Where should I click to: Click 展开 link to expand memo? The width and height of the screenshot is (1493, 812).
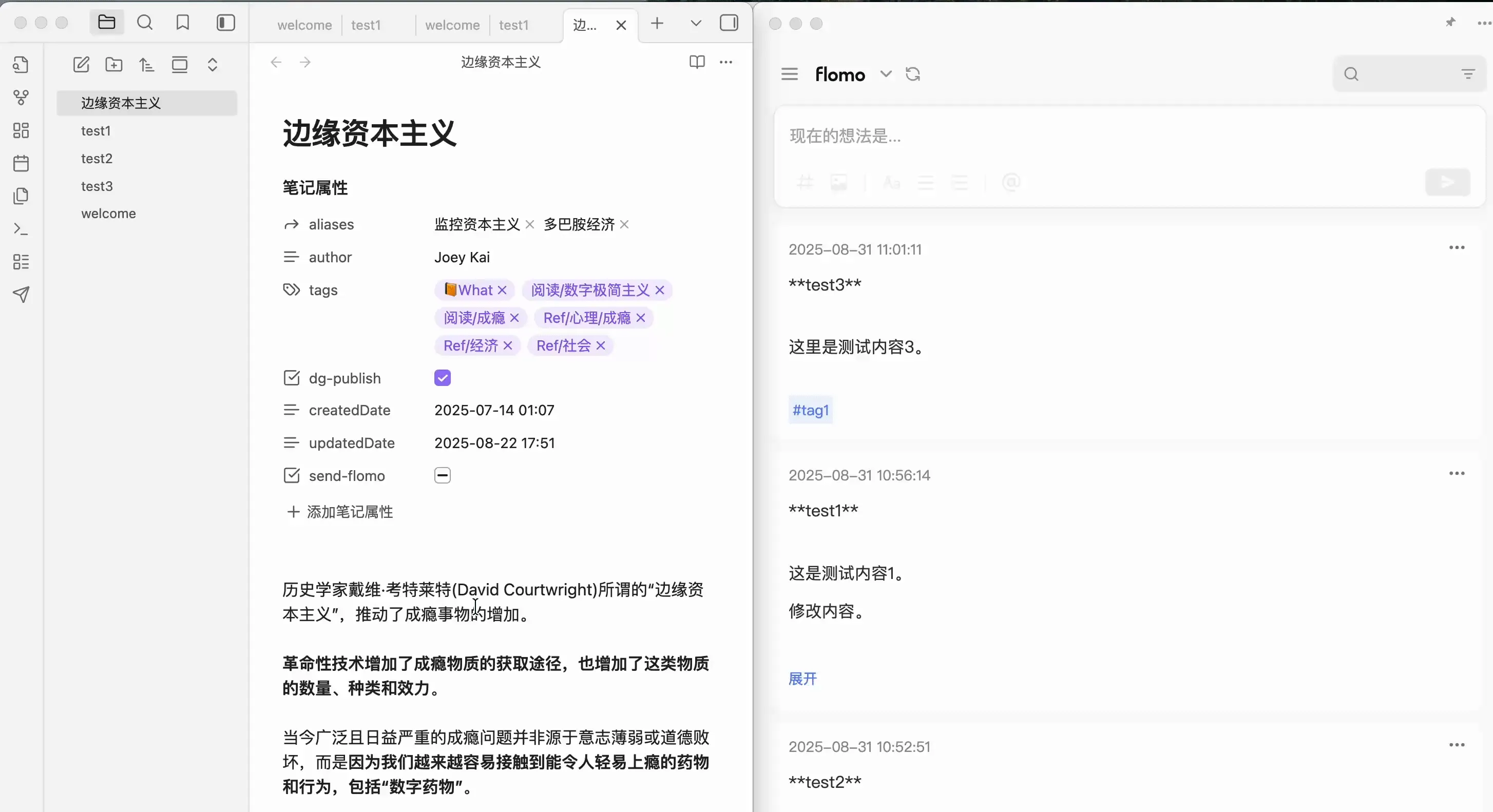(x=802, y=679)
